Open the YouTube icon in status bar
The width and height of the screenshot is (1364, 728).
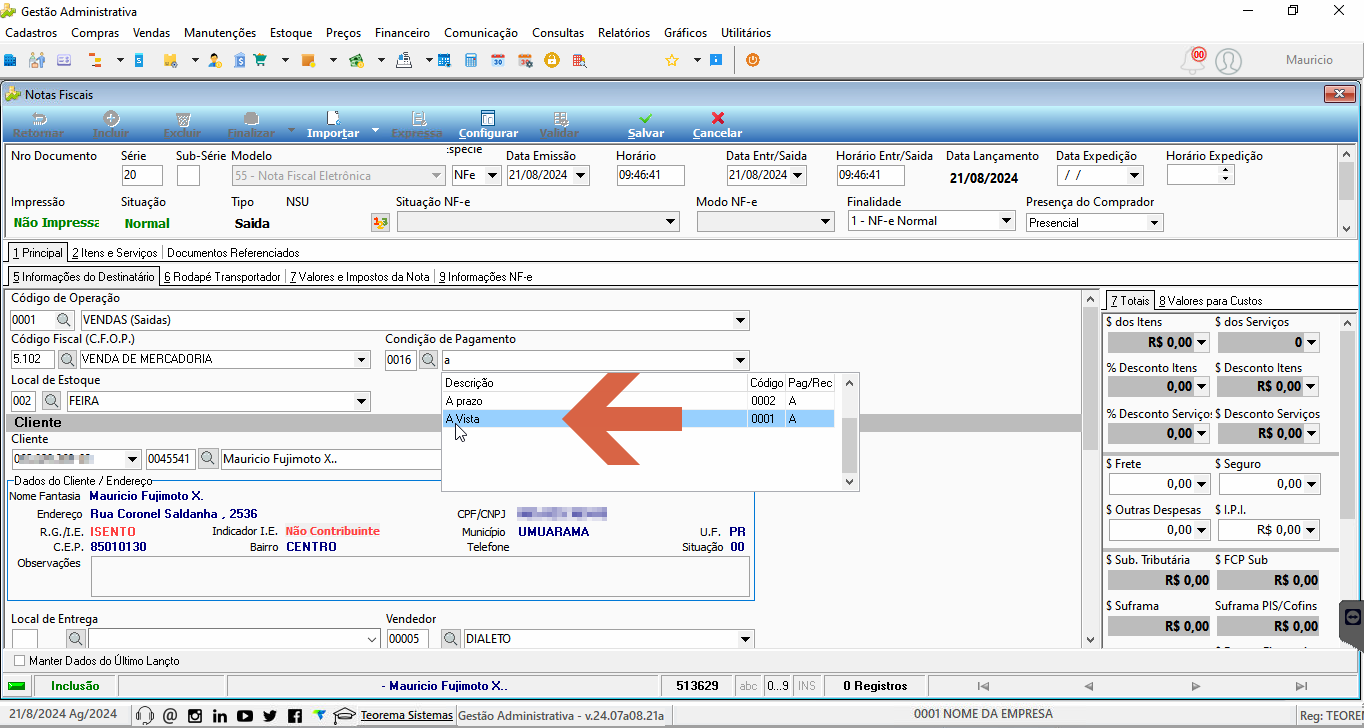[x=245, y=715]
